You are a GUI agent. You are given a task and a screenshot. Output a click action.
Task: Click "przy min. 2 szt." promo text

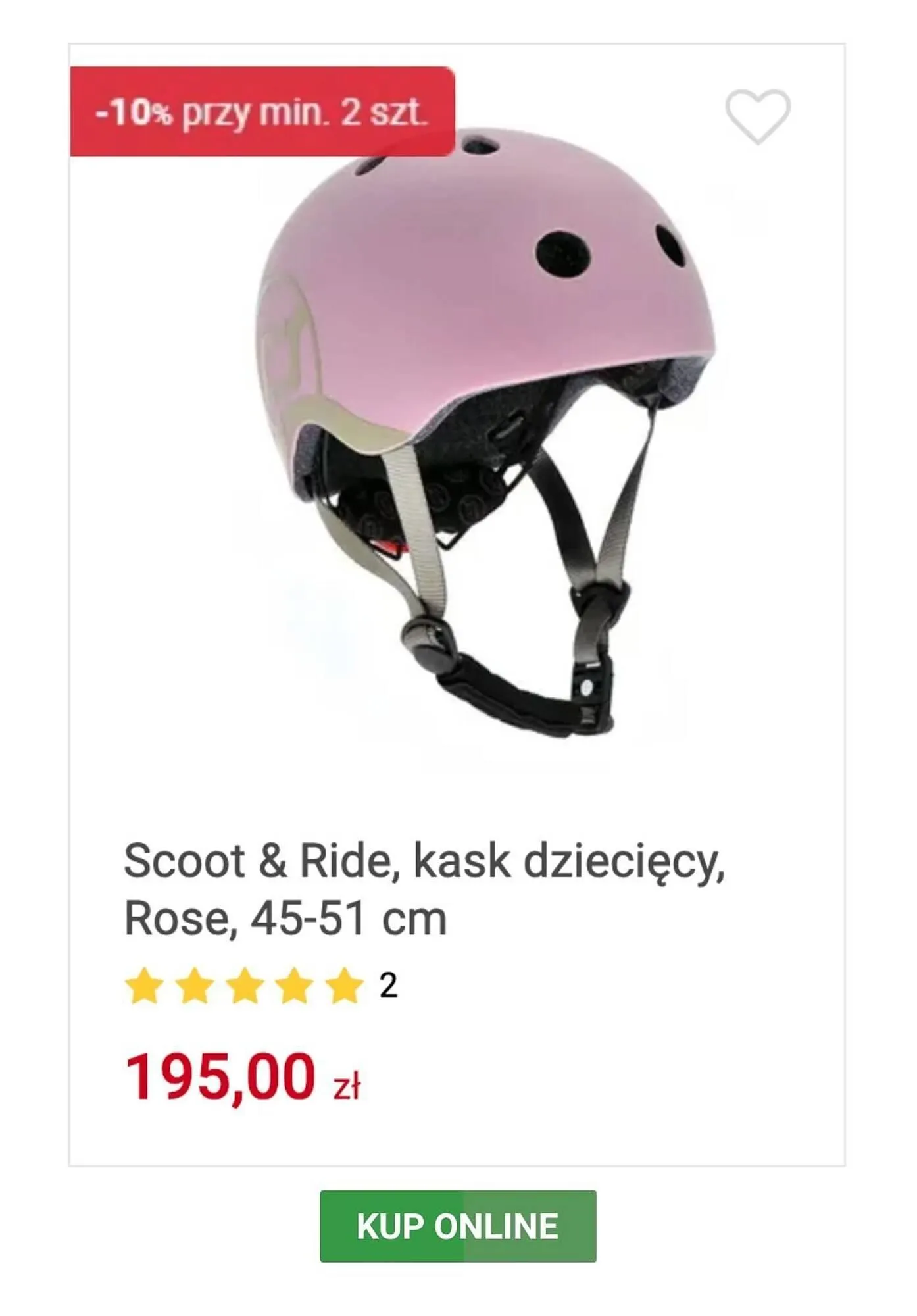coord(305,113)
